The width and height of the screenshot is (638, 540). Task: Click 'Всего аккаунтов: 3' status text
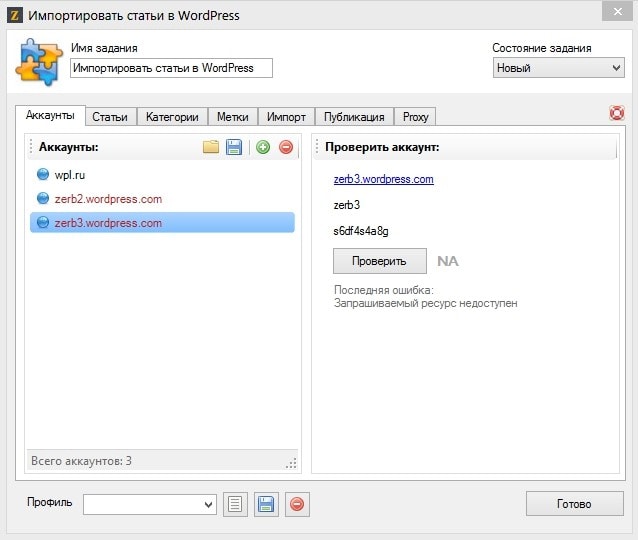point(81,461)
